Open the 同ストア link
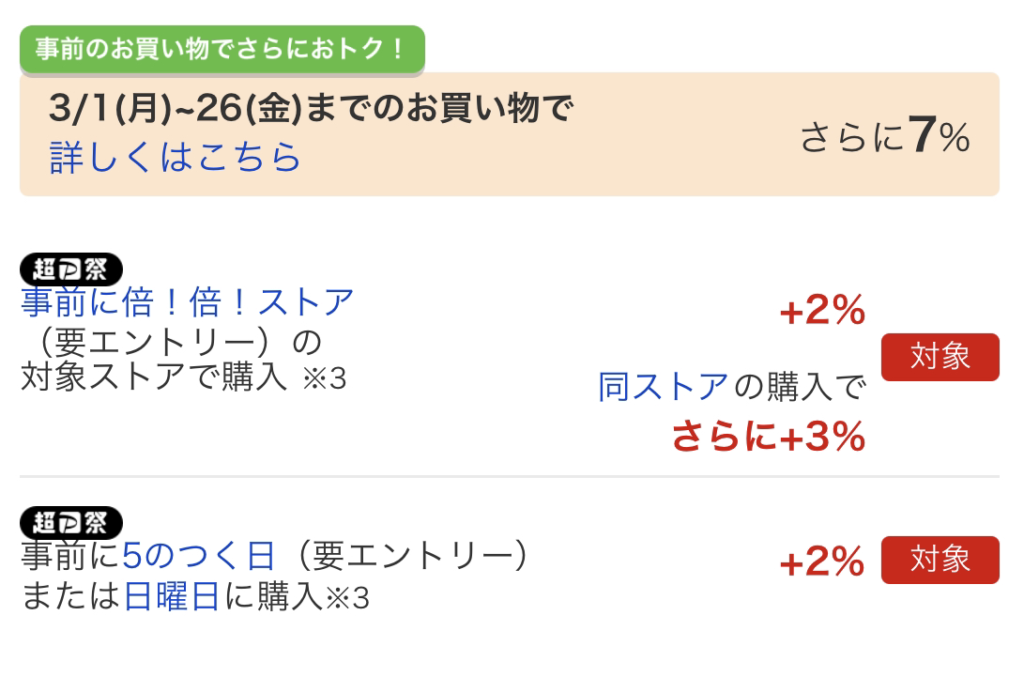The height and width of the screenshot is (677, 1024). pyautogui.click(x=663, y=386)
